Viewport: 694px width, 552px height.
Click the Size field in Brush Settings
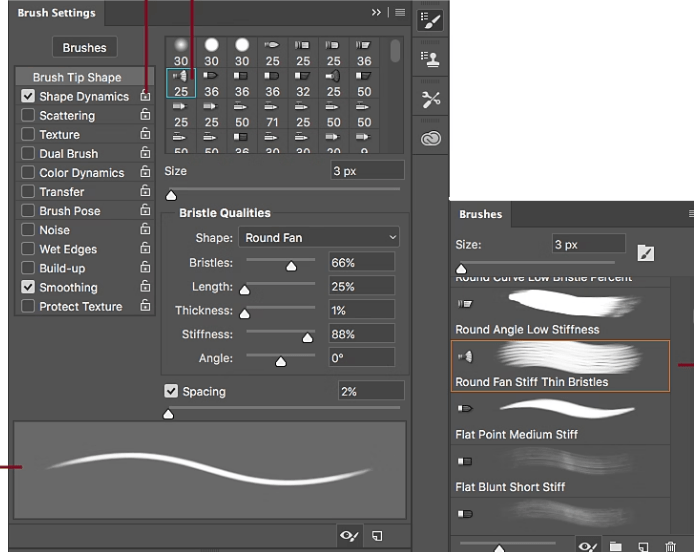pyautogui.click(x=367, y=170)
